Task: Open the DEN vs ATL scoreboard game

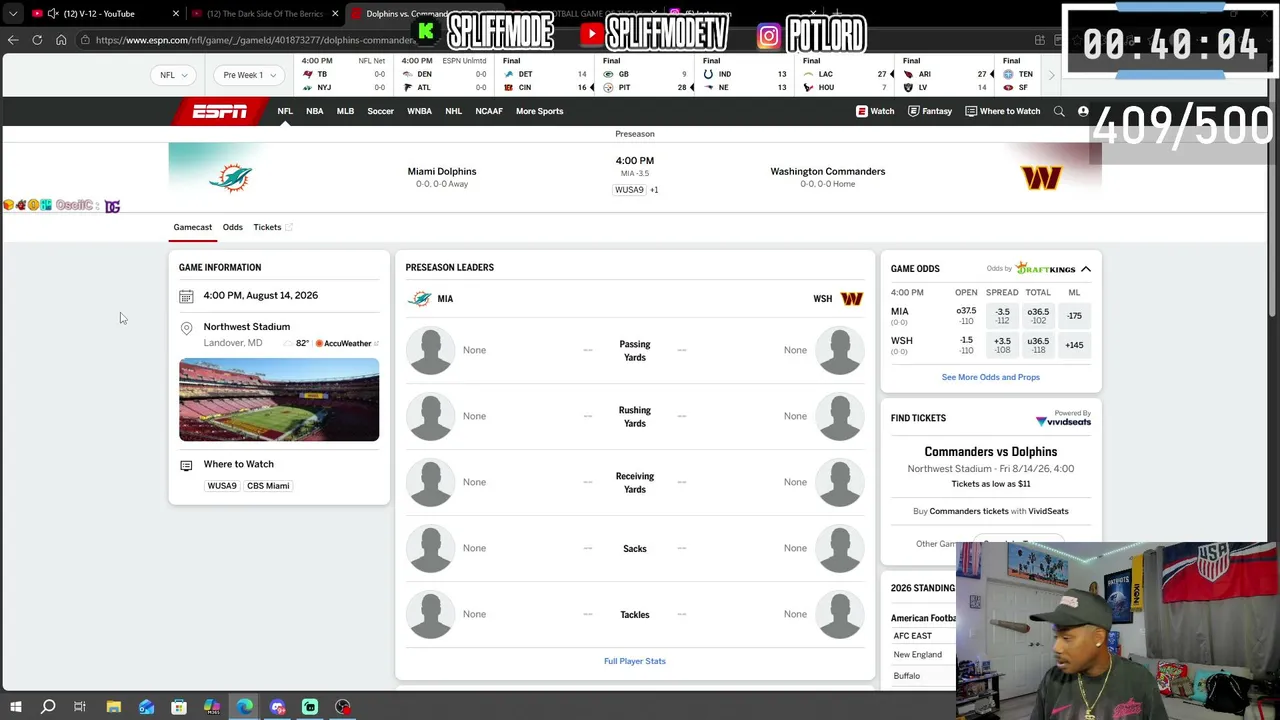Action: tap(443, 75)
